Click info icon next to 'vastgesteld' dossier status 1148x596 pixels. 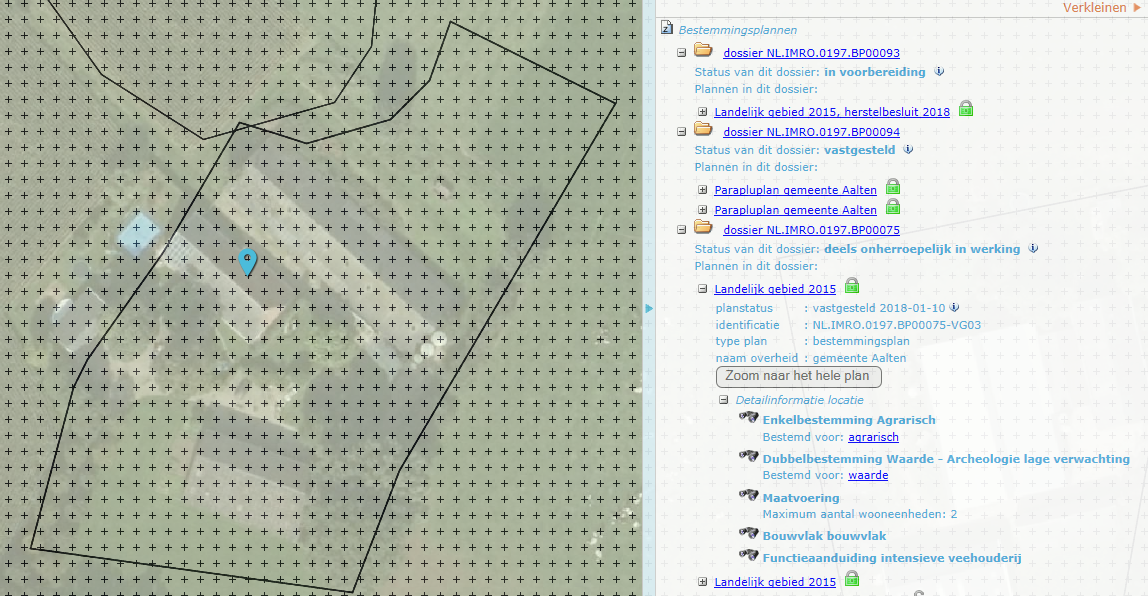909,149
